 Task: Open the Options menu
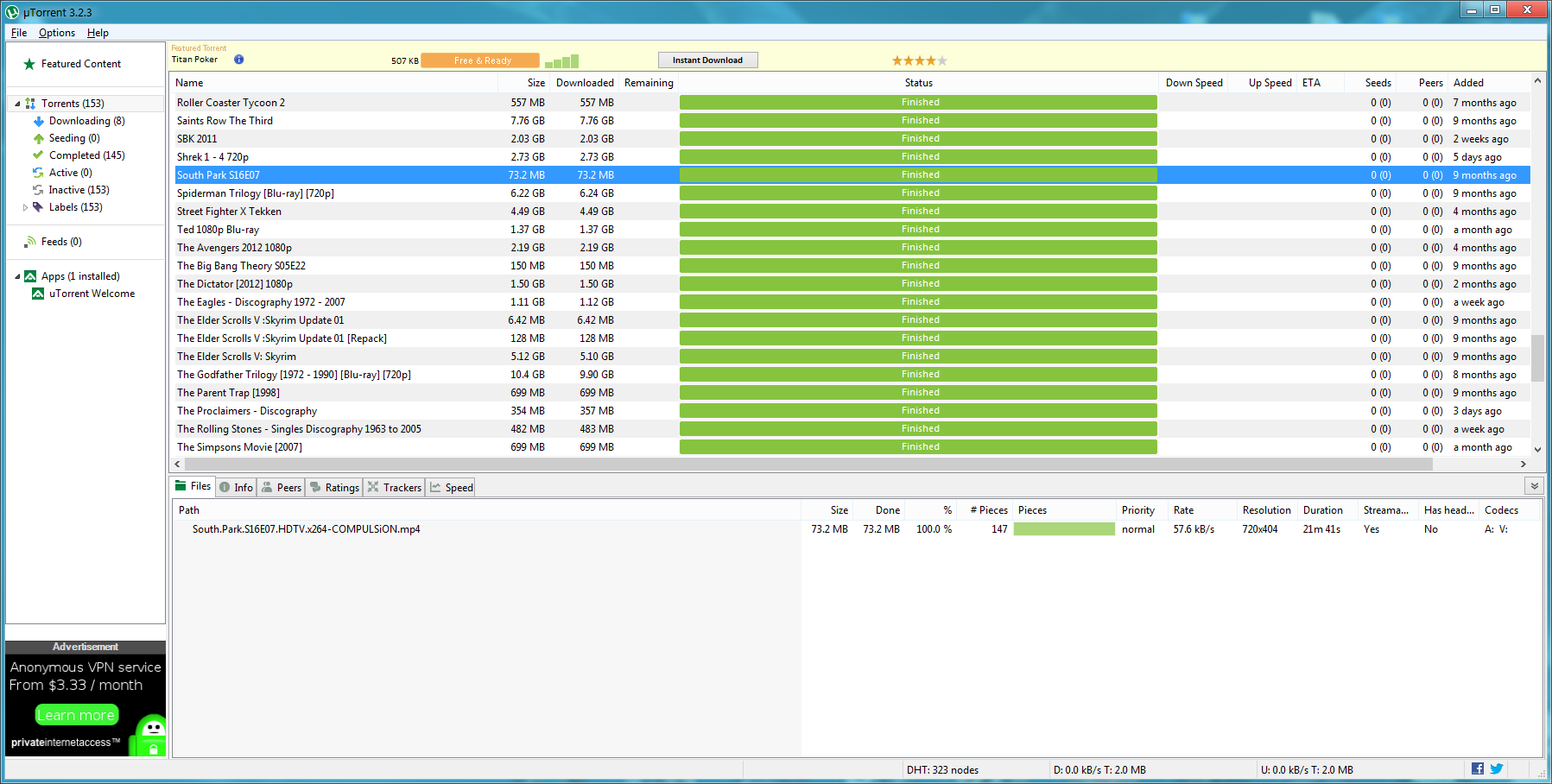click(x=57, y=33)
